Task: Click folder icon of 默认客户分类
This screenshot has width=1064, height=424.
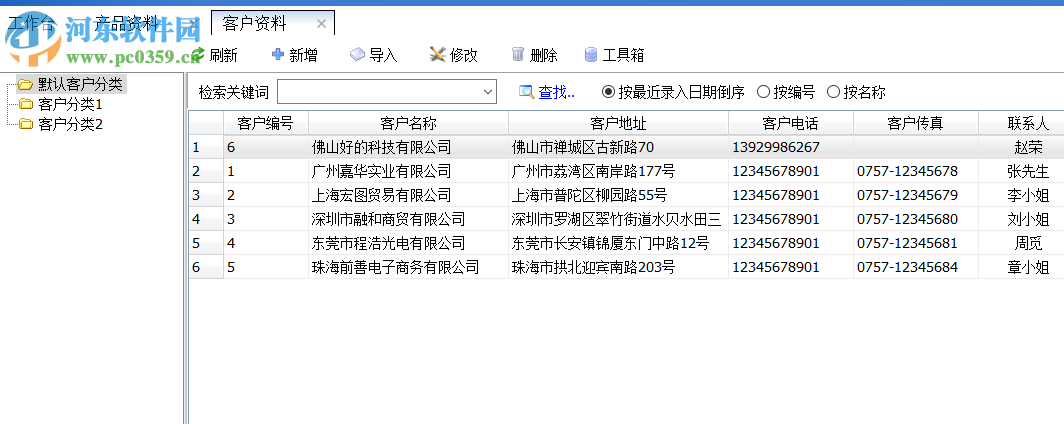Action: [25, 85]
